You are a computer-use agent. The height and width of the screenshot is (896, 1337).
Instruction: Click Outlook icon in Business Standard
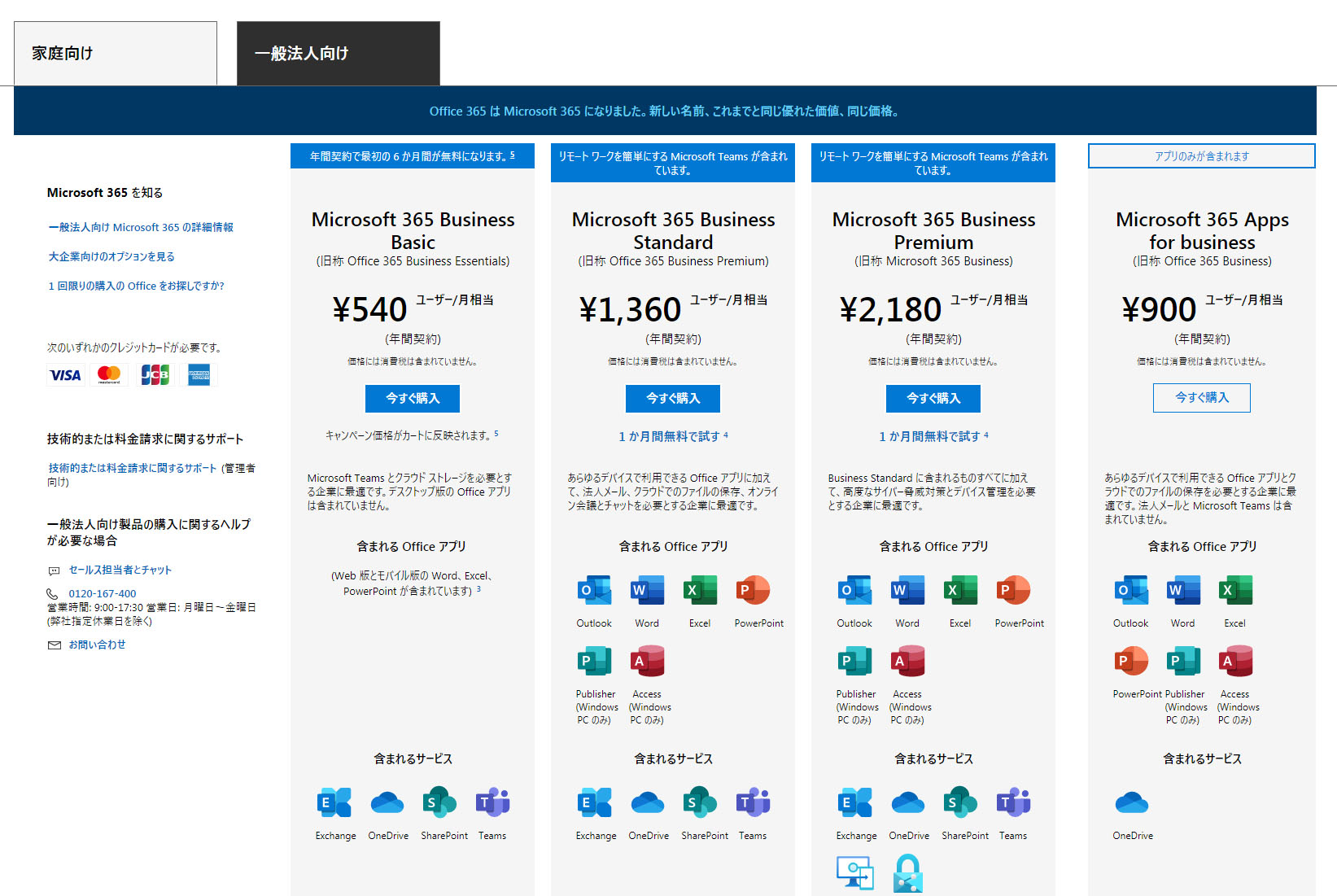pos(594,590)
